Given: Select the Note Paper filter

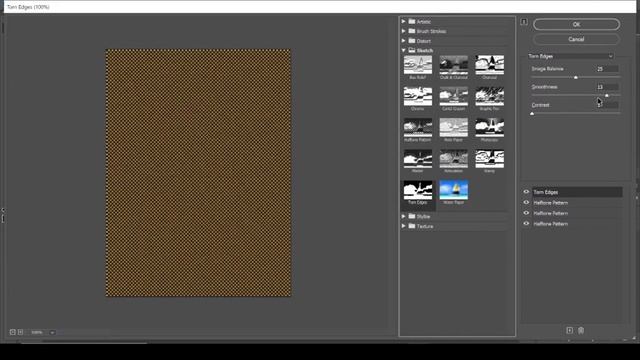Looking at the screenshot, I should (x=453, y=128).
